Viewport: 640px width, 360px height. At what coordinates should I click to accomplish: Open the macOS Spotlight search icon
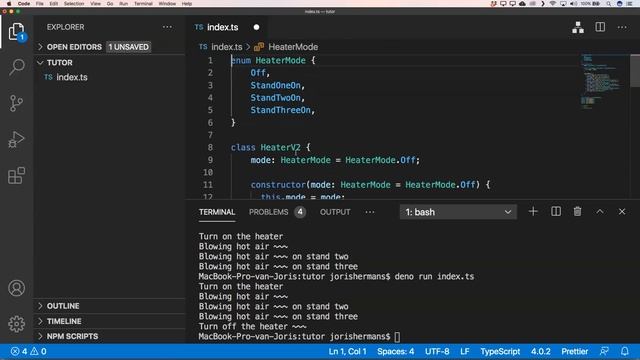click(608, 4)
